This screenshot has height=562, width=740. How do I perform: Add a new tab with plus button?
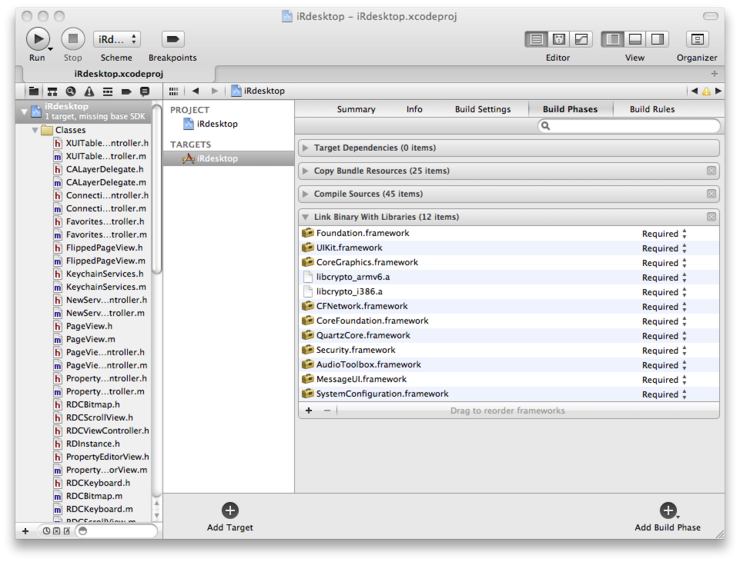[x=715, y=74]
